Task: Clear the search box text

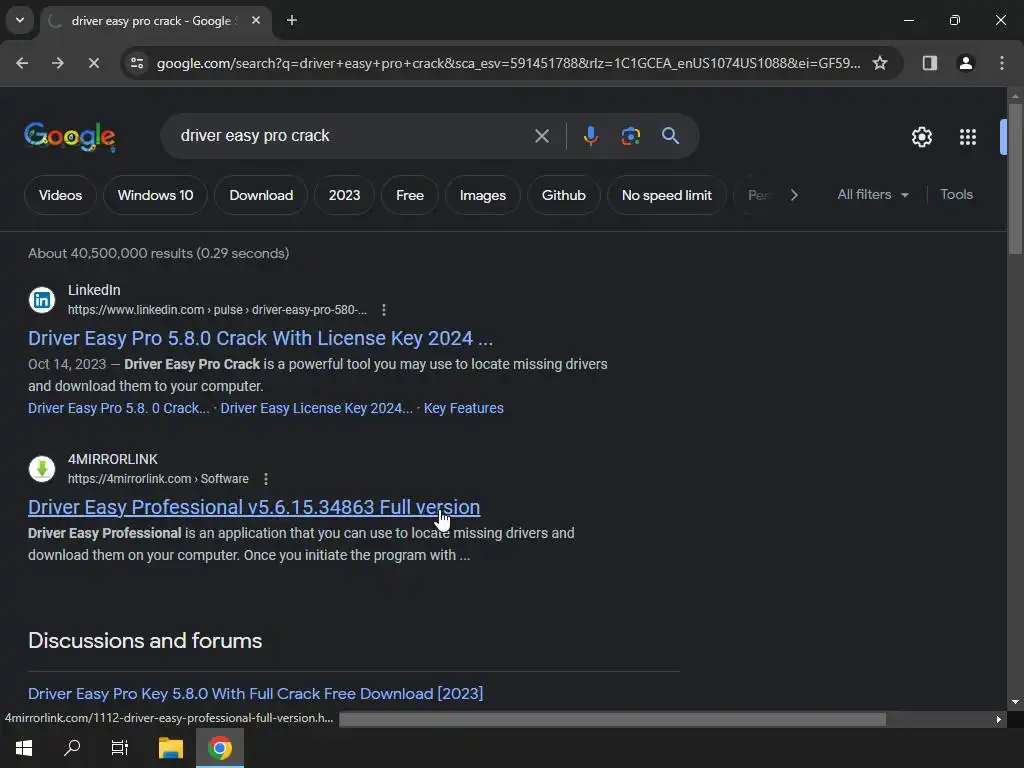Action: [x=541, y=136]
